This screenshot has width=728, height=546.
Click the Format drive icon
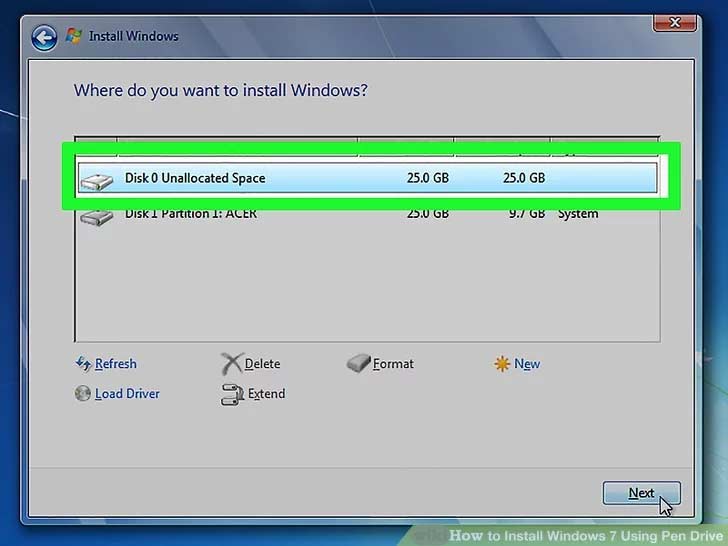click(358, 363)
